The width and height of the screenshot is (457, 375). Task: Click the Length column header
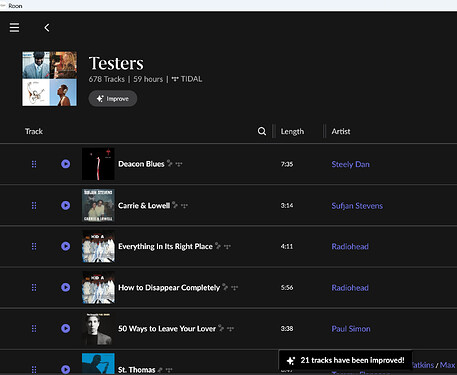292,131
